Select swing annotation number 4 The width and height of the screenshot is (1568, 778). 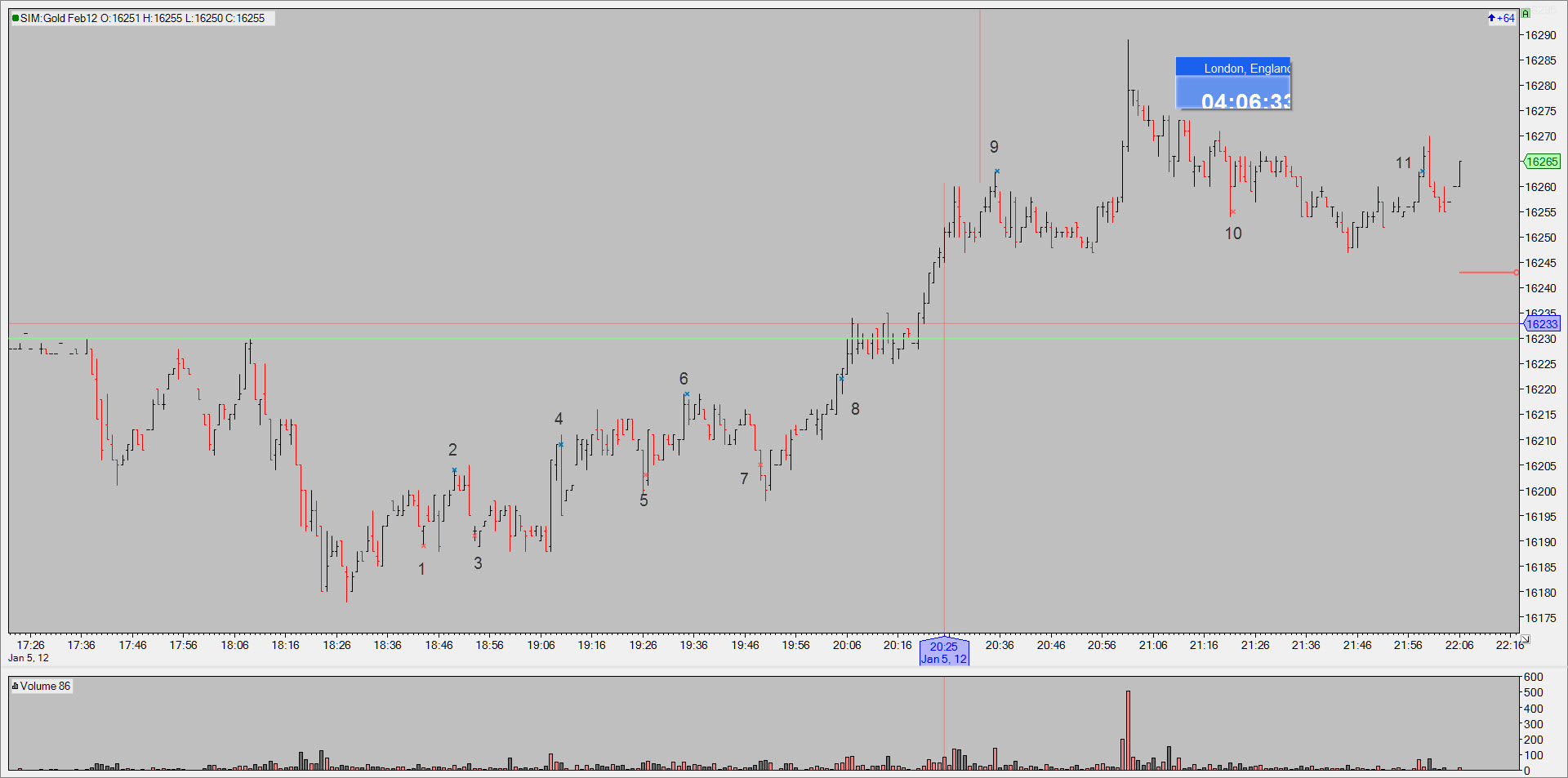[559, 419]
